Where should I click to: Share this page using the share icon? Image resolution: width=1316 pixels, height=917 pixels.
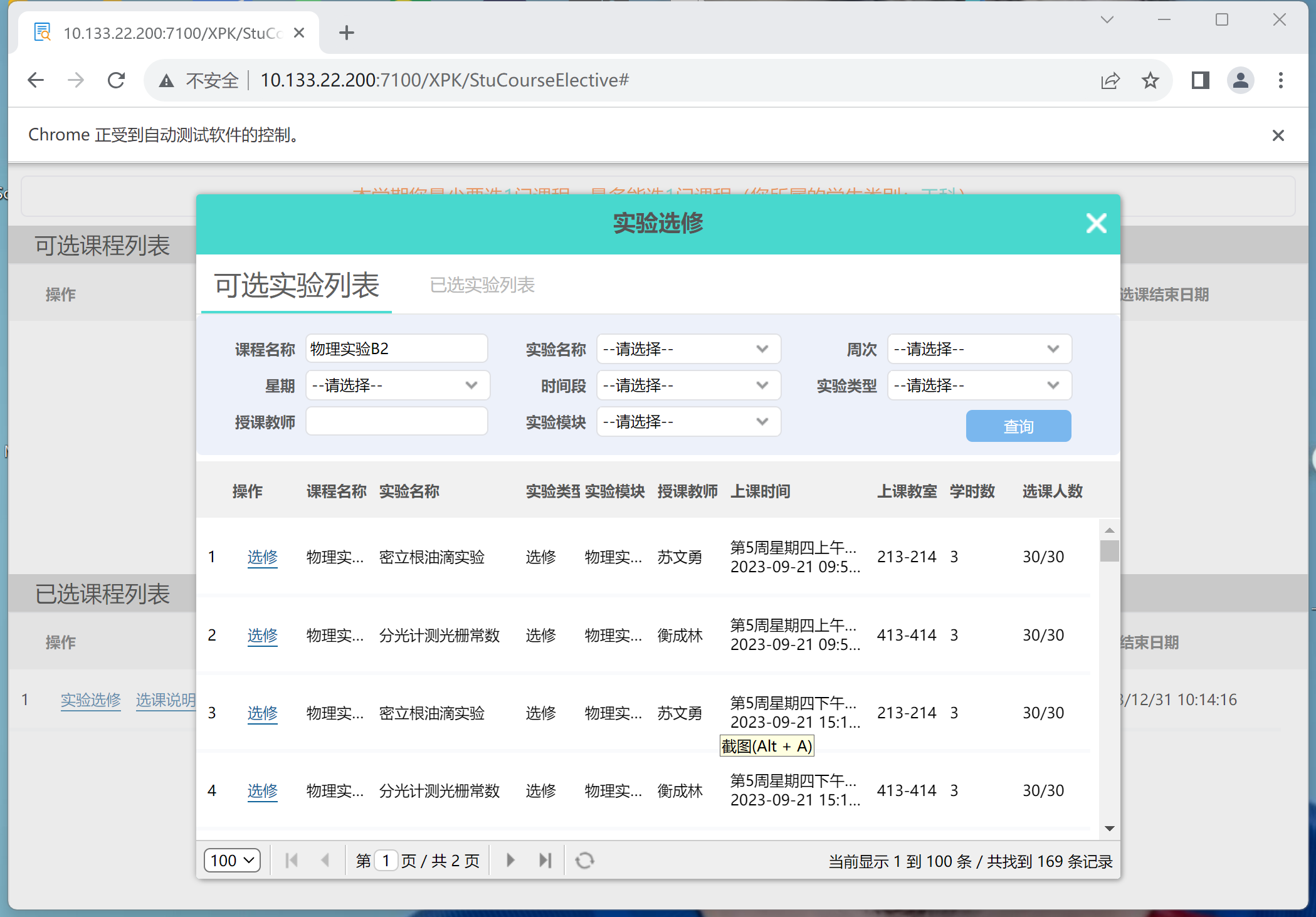pyautogui.click(x=1110, y=80)
